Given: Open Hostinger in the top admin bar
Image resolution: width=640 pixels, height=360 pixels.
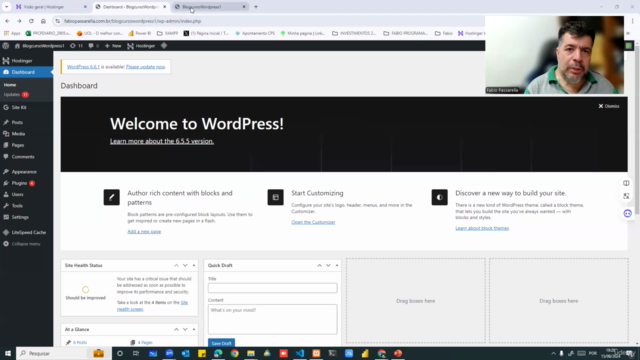Looking at the screenshot, I should coord(141,46).
